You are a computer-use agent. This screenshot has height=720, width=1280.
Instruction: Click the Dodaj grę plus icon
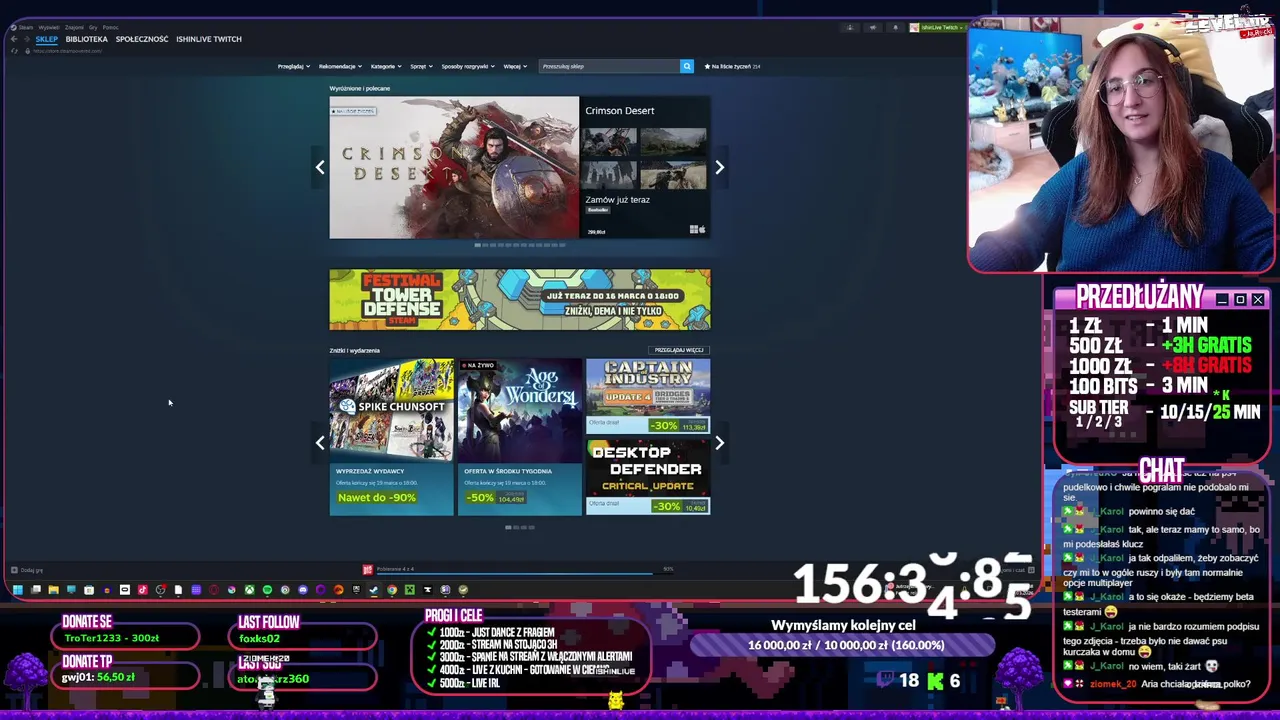pyautogui.click(x=14, y=570)
